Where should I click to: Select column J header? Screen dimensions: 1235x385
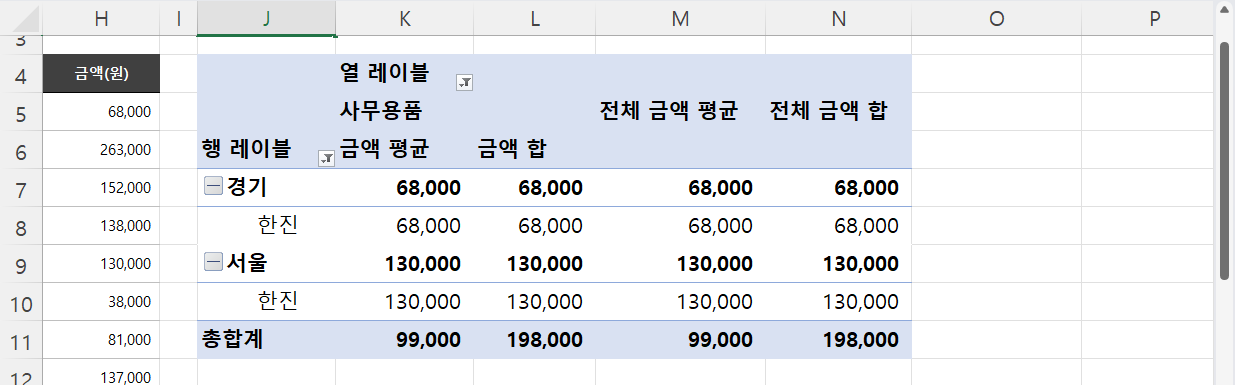coord(266,17)
